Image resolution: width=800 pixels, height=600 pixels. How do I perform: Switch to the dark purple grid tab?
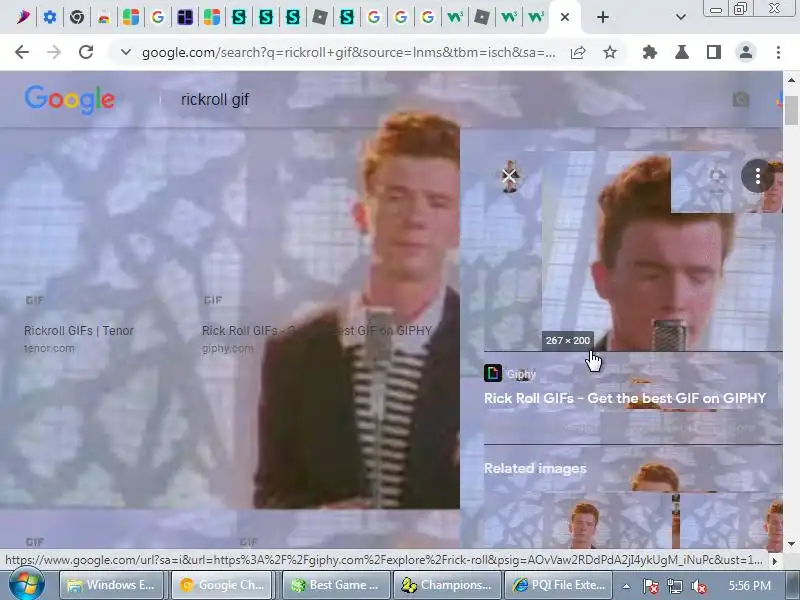click(x=185, y=17)
